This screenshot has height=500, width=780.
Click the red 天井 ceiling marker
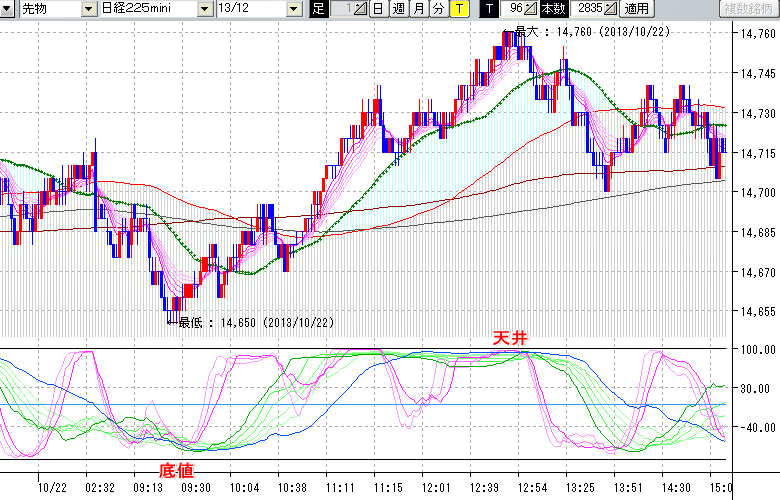coord(508,339)
